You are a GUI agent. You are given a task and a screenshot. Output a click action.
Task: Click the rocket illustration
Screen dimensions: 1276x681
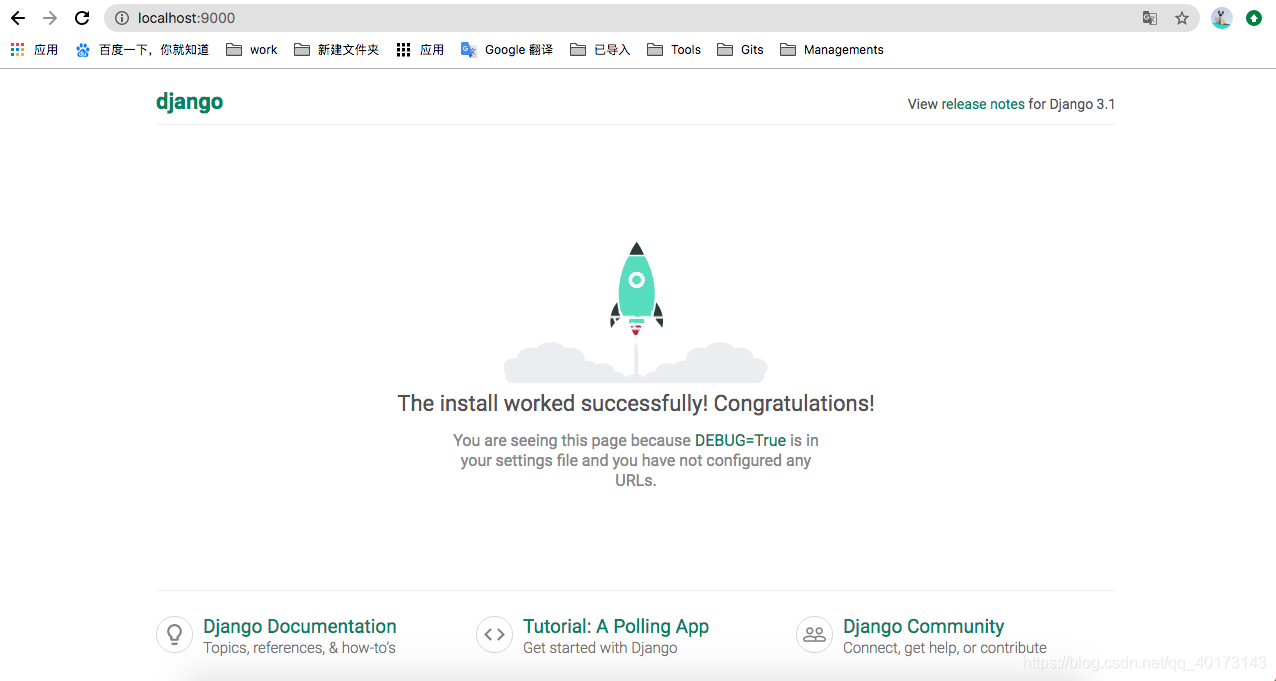click(x=636, y=312)
